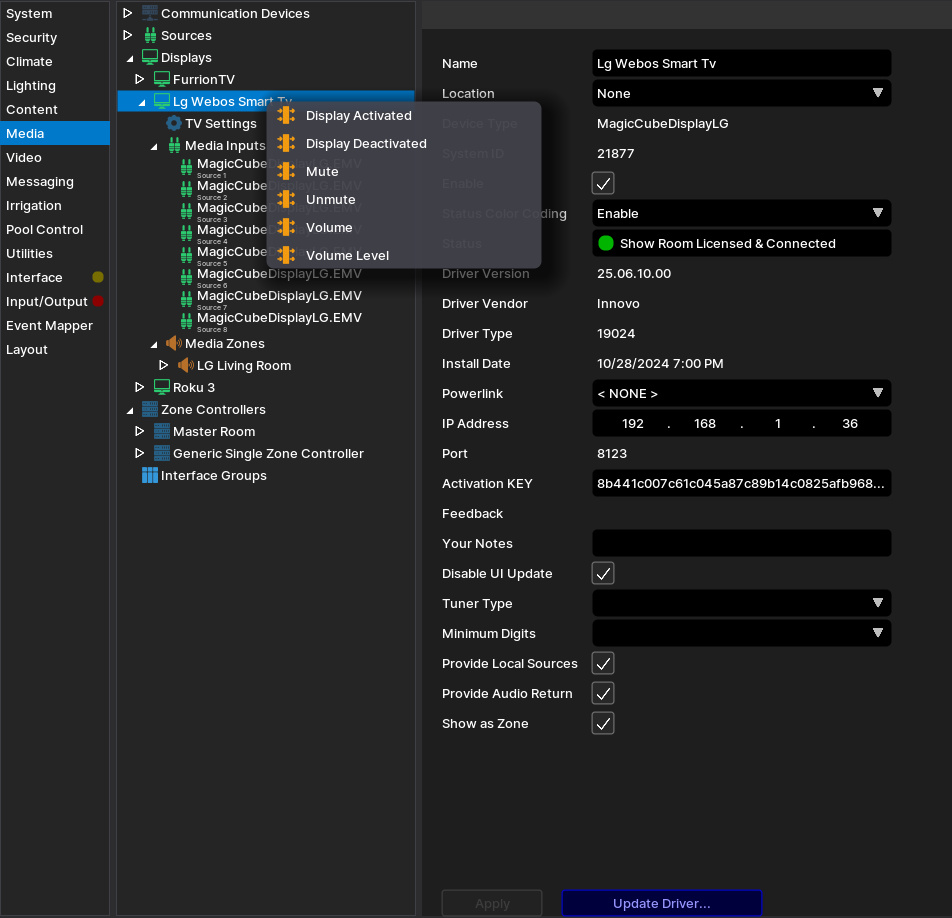Switch to the Layout section

coord(55,350)
